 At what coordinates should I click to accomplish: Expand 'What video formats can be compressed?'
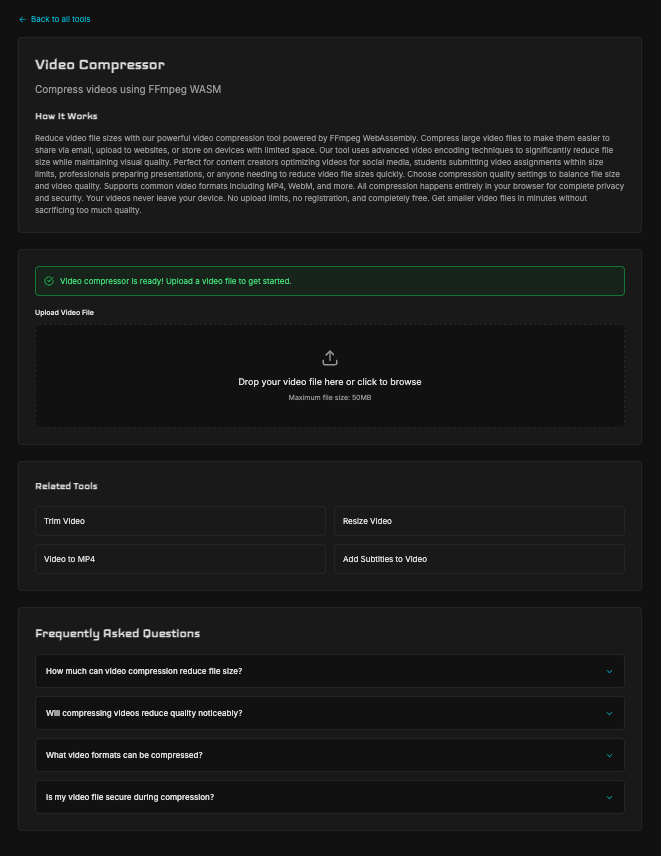coord(330,755)
